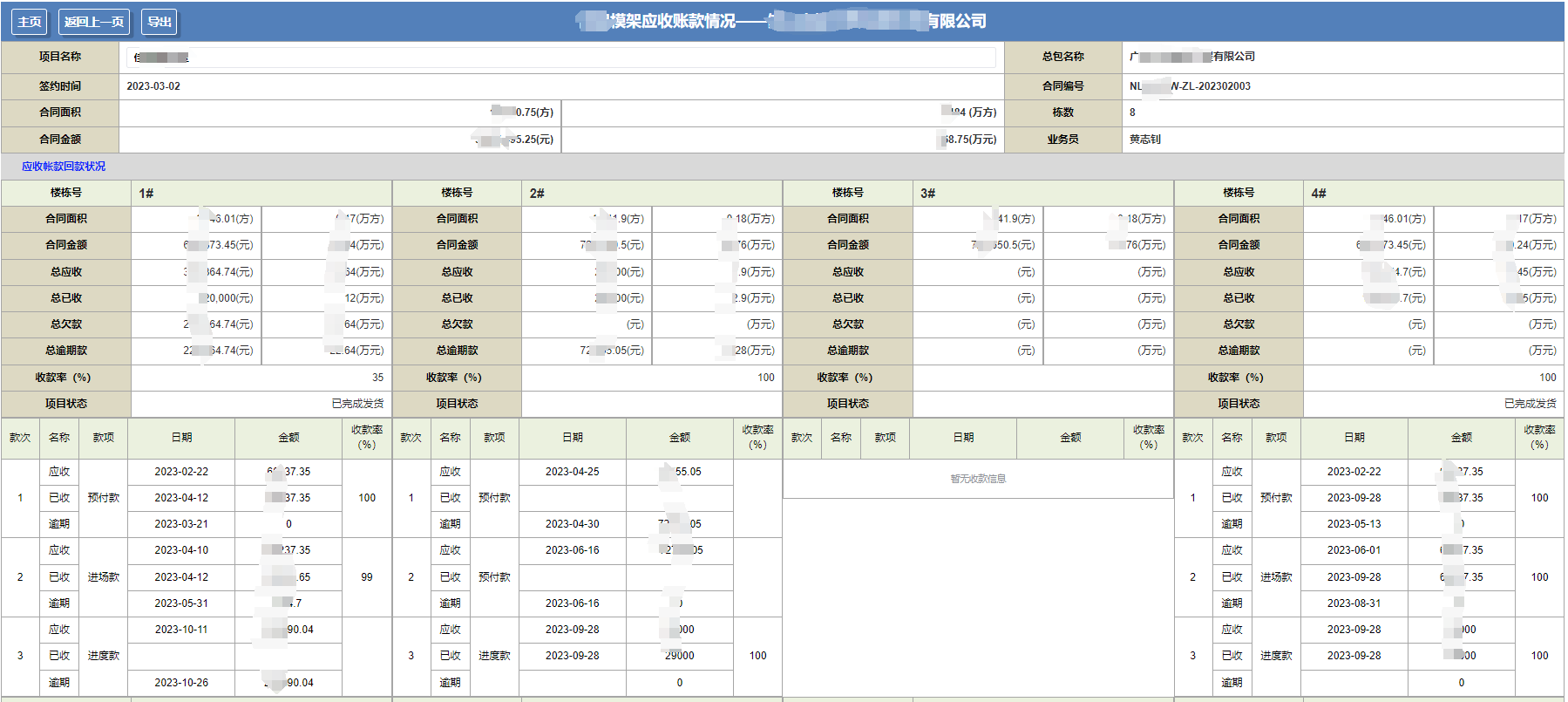The width and height of the screenshot is (1568, 702).
Task: Select the salesperson name 黄志钊
Action: click(x=1144, y=140)
